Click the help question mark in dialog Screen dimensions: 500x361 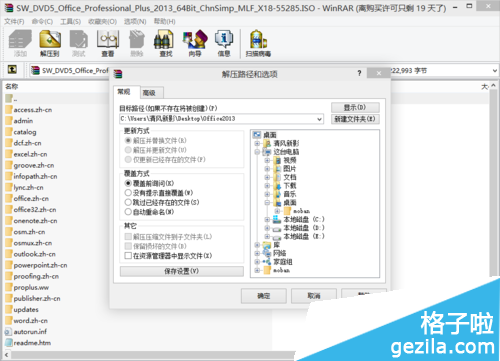[359, 73]
